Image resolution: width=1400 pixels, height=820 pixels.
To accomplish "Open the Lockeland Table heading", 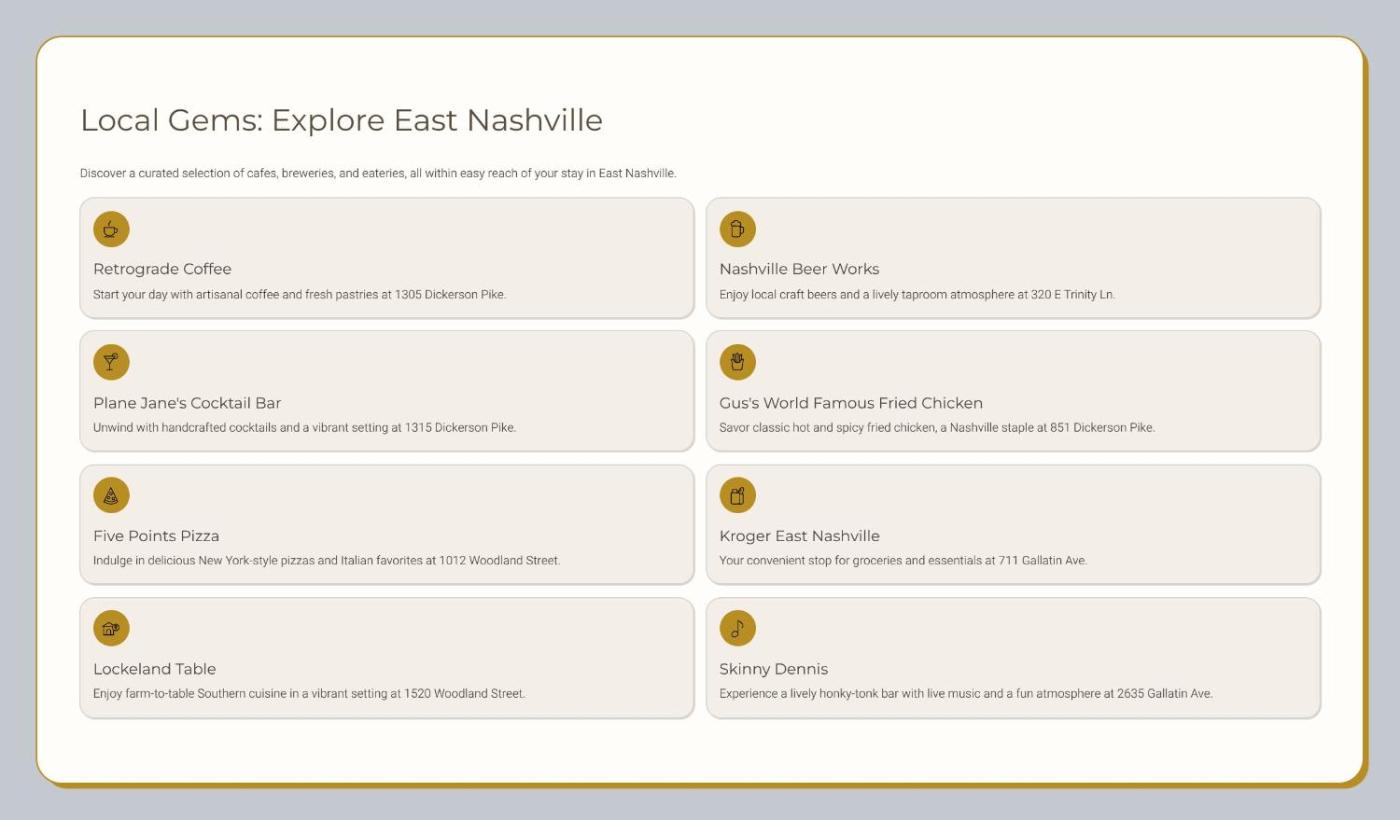I will click(154, 669).
